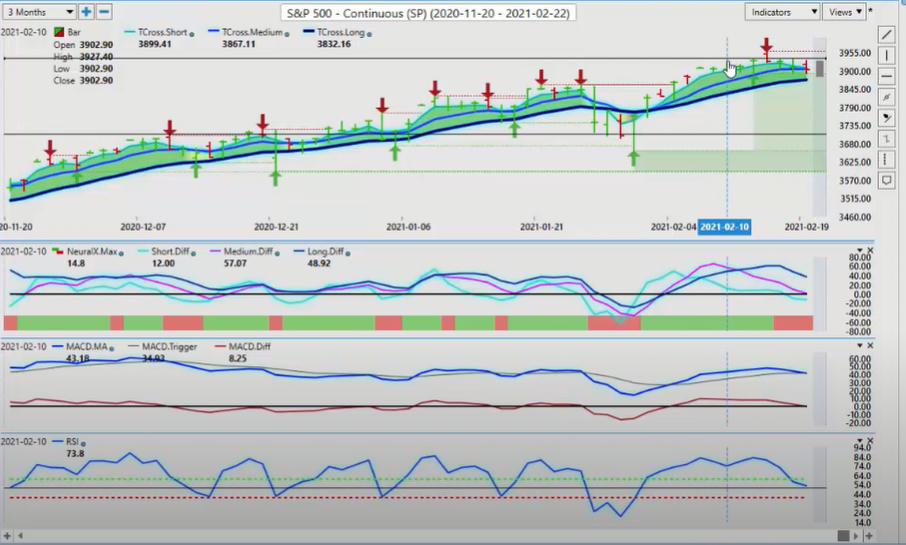Toggle the RSI indicator dot
Image resolution: width=906 pixels, height=545 pixels.
83,443
